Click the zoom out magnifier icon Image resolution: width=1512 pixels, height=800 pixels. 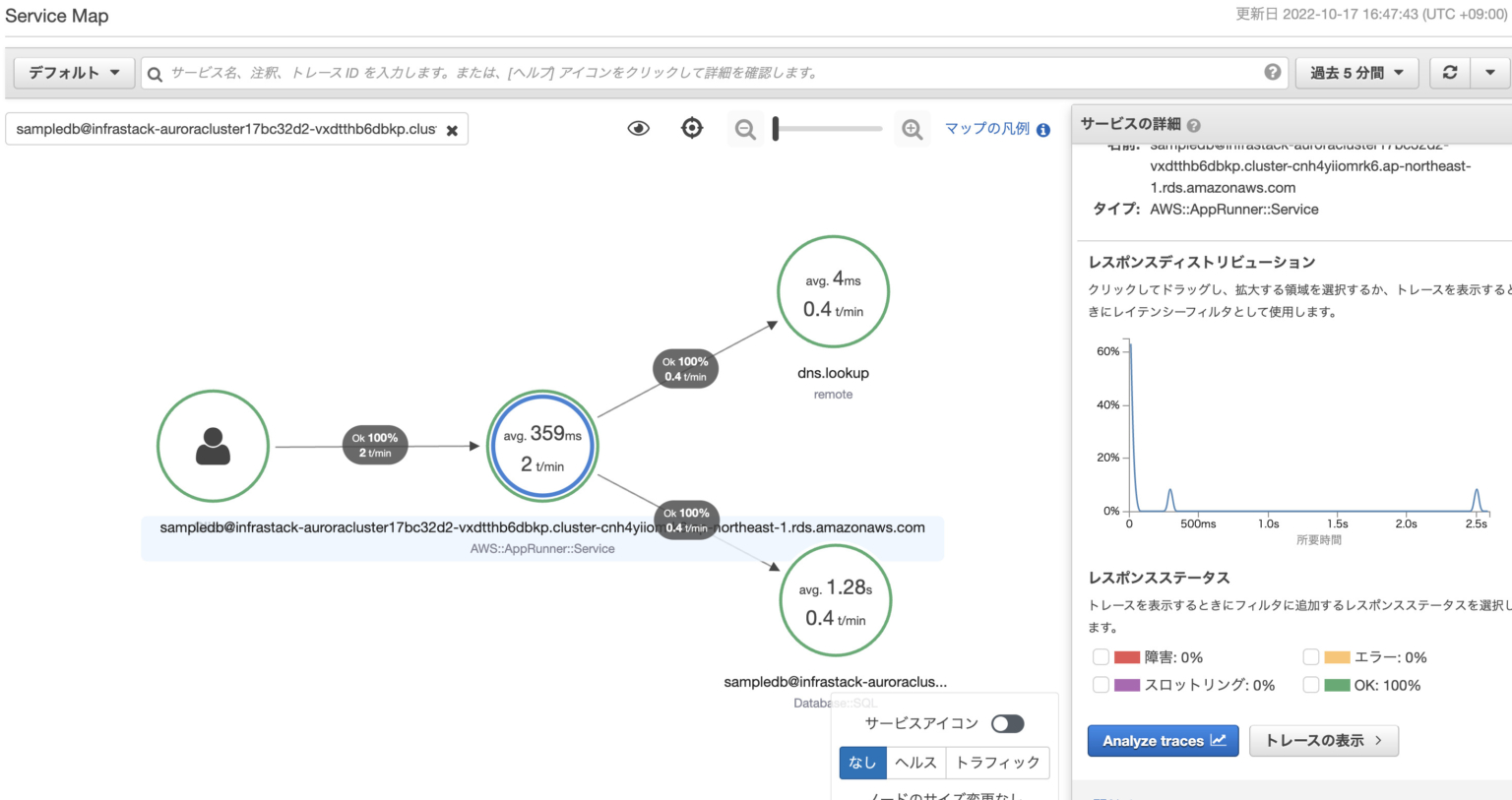point(745,128)
